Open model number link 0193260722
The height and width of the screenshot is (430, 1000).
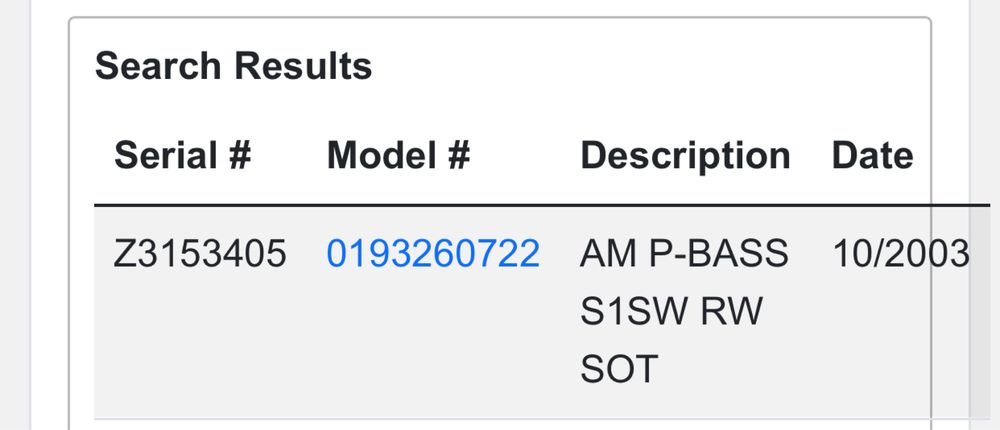pyautogui.click(x=433, y=254)
